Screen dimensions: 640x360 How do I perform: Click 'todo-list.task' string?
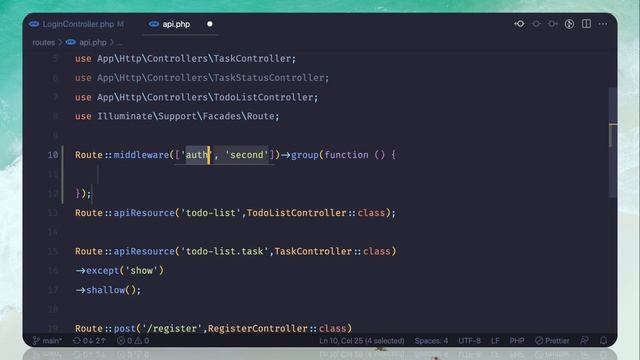pos(224,251)
